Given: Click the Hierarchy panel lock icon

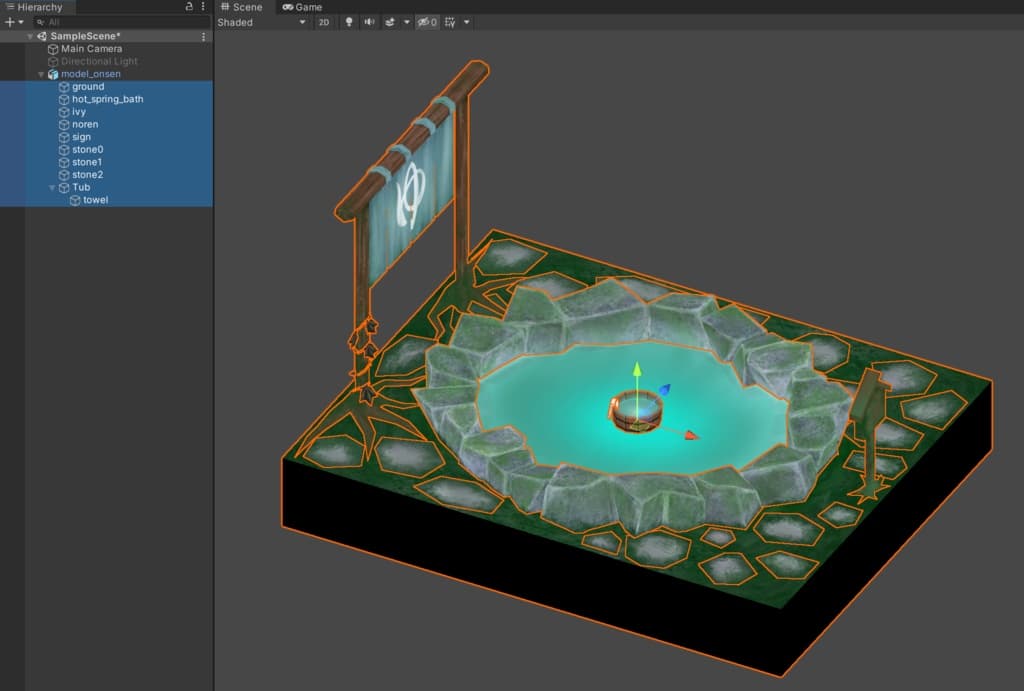Looking at the screenshot, I should pyautogui.click(x=190, y=7).
